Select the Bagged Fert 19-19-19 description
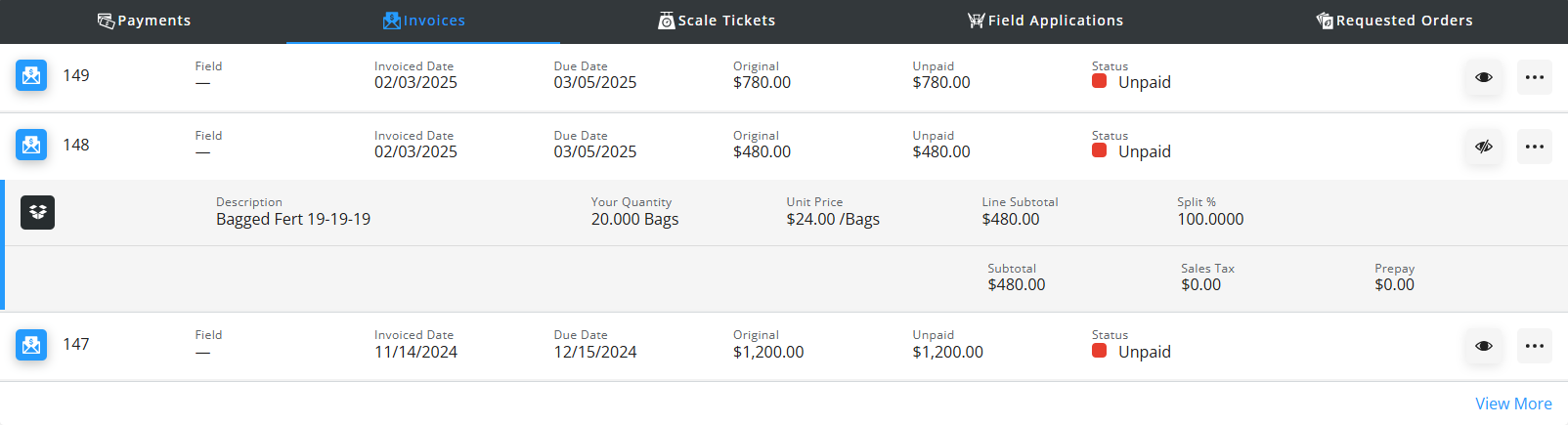Screen dimensions: 1568x425 [293, 219]
